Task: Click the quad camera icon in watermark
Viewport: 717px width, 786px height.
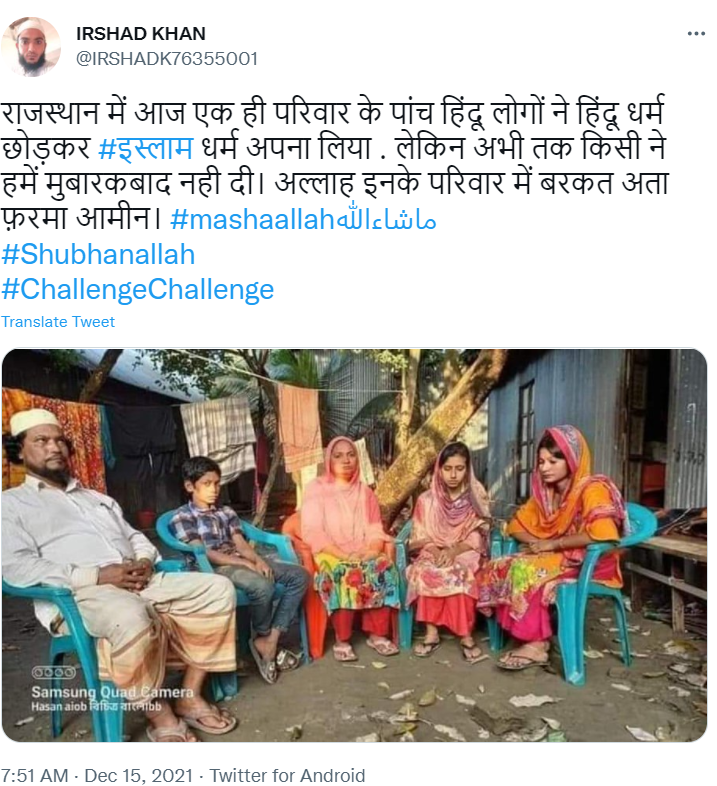Action: pyautogui.click(x=54, y=672)
